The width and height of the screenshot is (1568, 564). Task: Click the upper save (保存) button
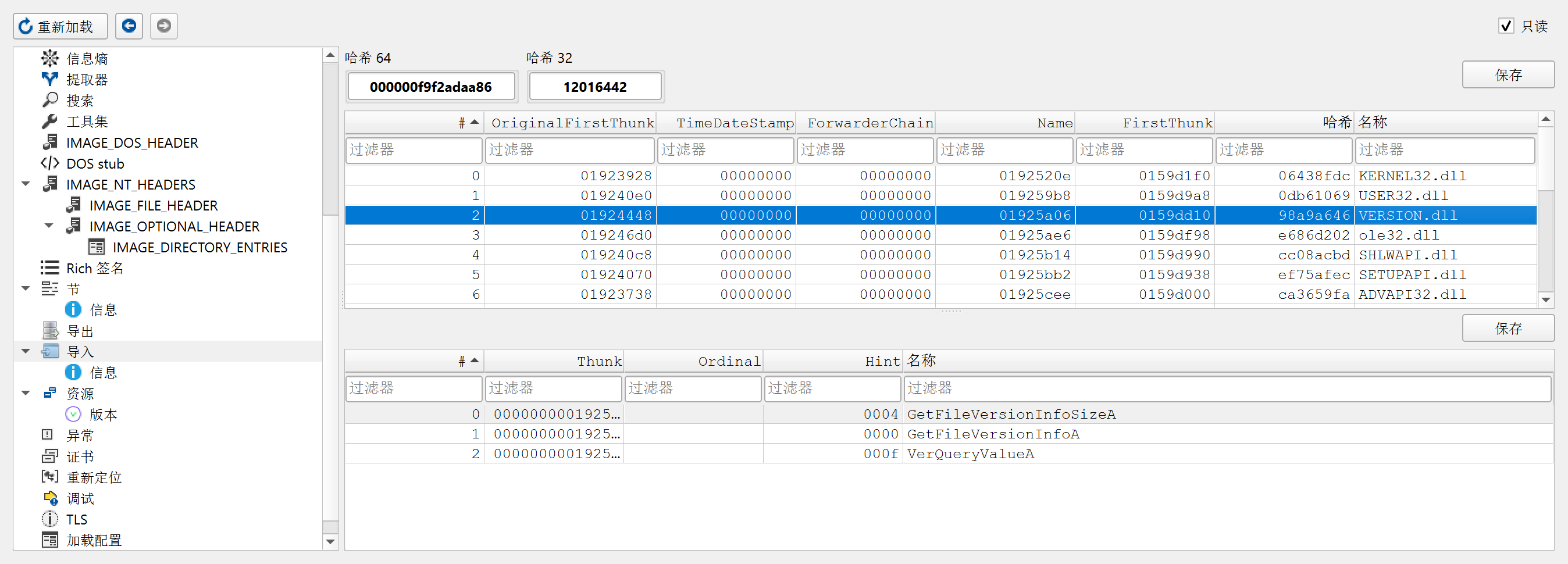(x=1507, y=75)
